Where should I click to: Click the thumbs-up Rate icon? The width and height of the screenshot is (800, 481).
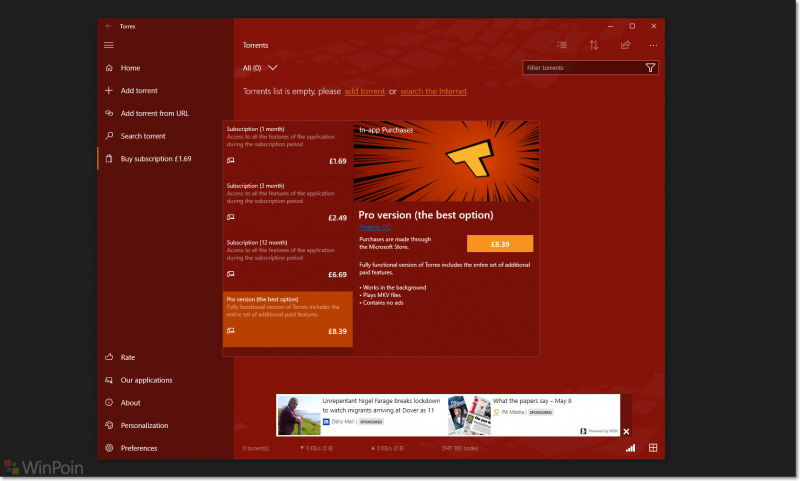(109, 357)
